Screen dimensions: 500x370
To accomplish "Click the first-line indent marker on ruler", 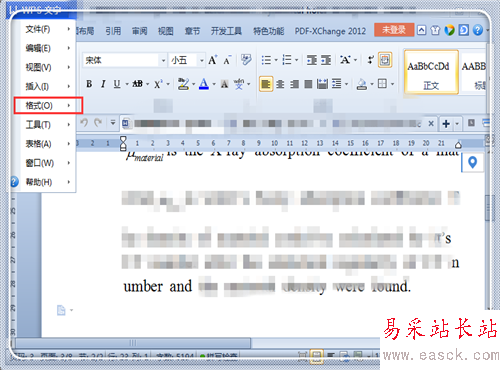I will 123,139.
